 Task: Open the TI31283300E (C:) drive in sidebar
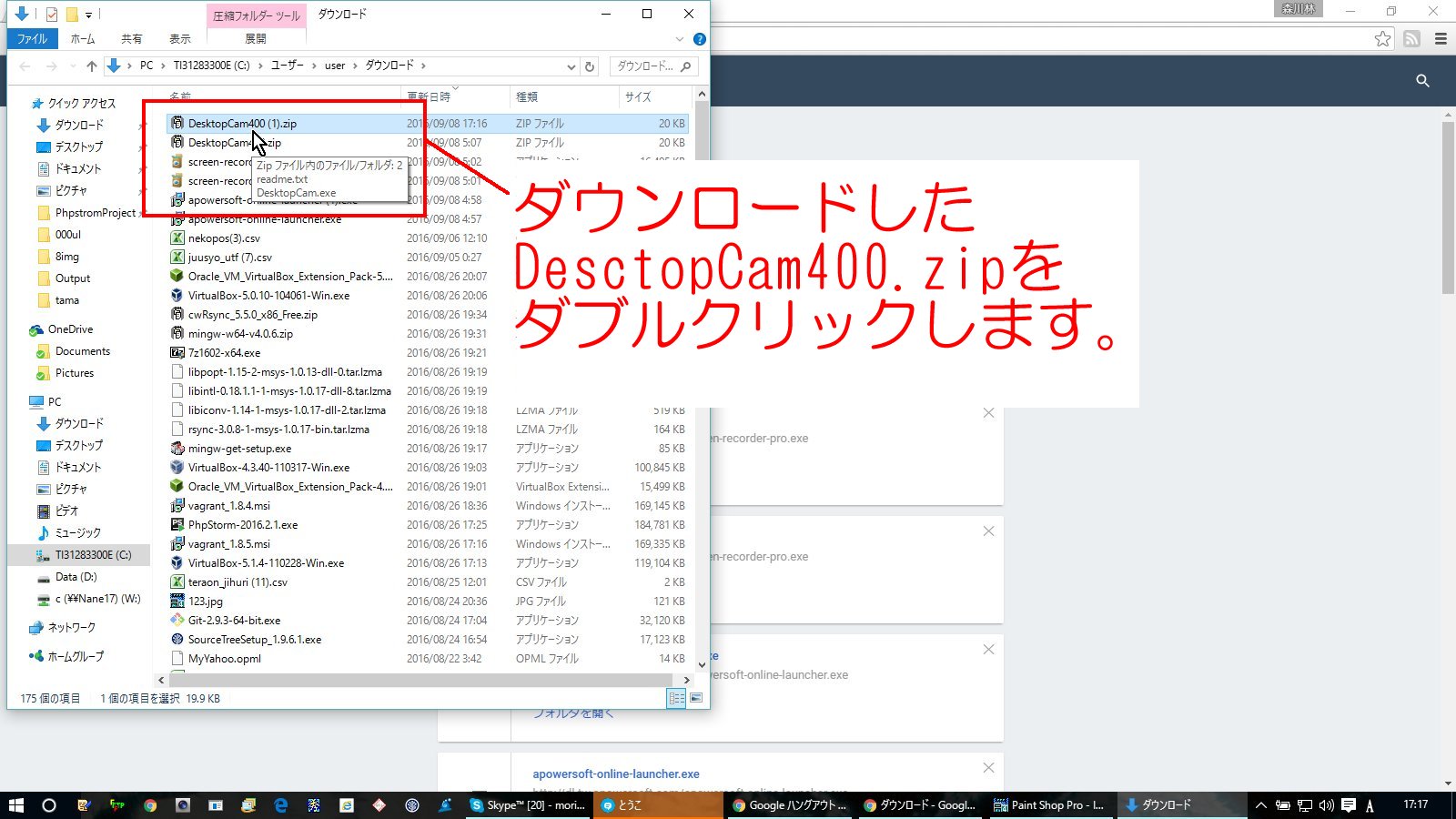[x=93, y=555]
